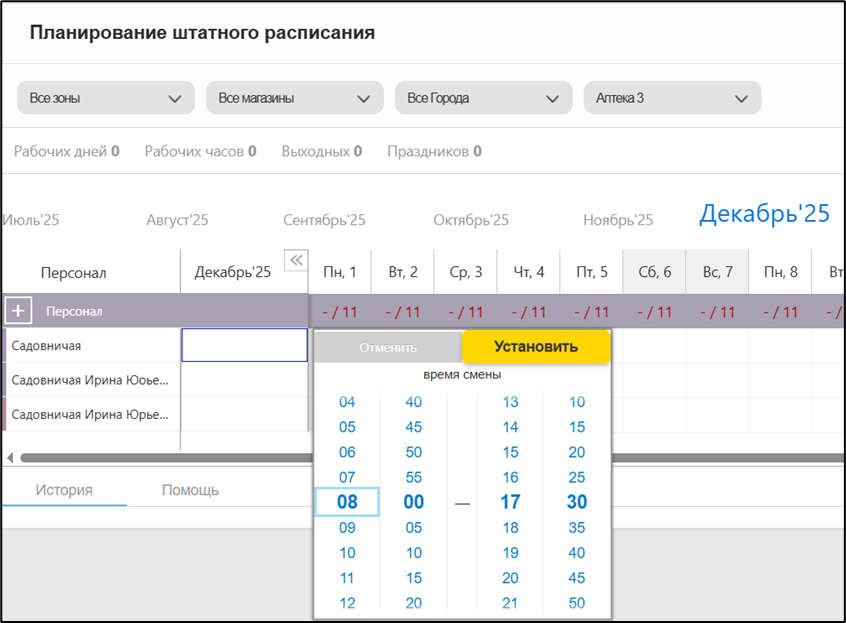Click left arrow of horizontal scrollbar
This screenshot has height=623, width=846.
(10, 458)
